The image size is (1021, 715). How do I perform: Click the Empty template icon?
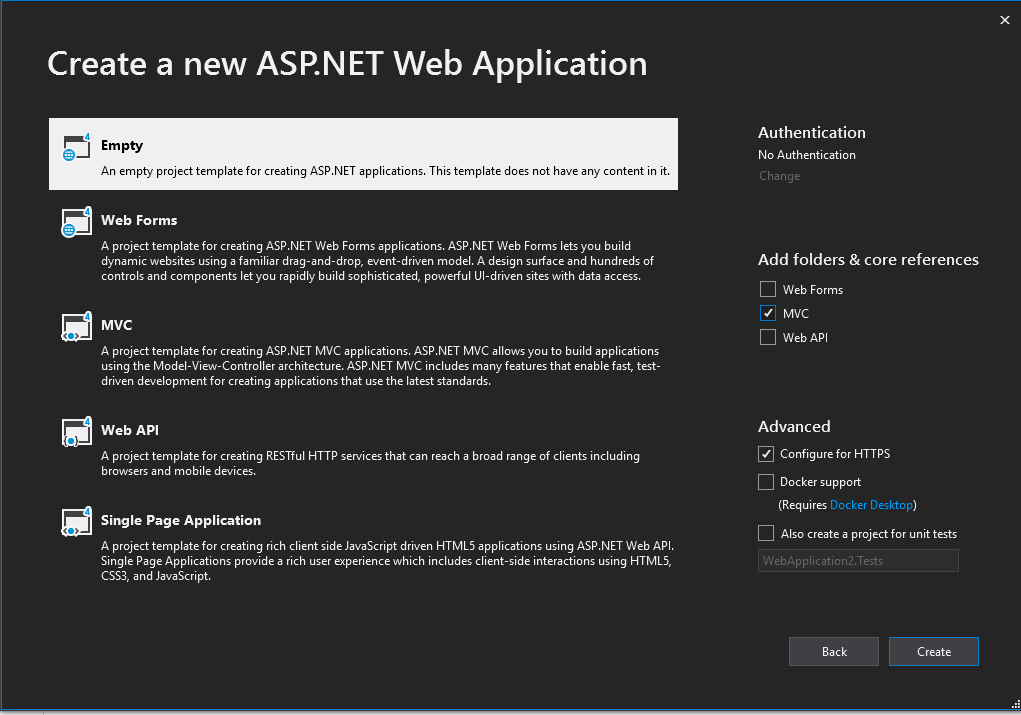[x=76, y=147]
